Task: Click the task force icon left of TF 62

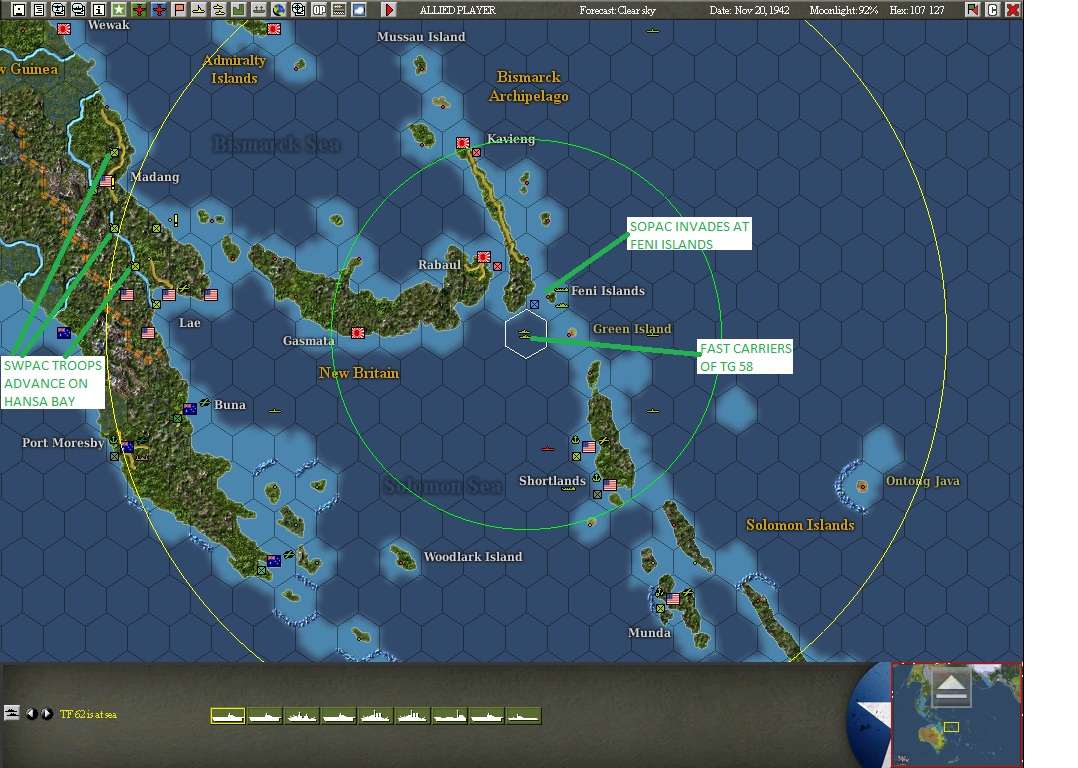Action: click(12, 713)
